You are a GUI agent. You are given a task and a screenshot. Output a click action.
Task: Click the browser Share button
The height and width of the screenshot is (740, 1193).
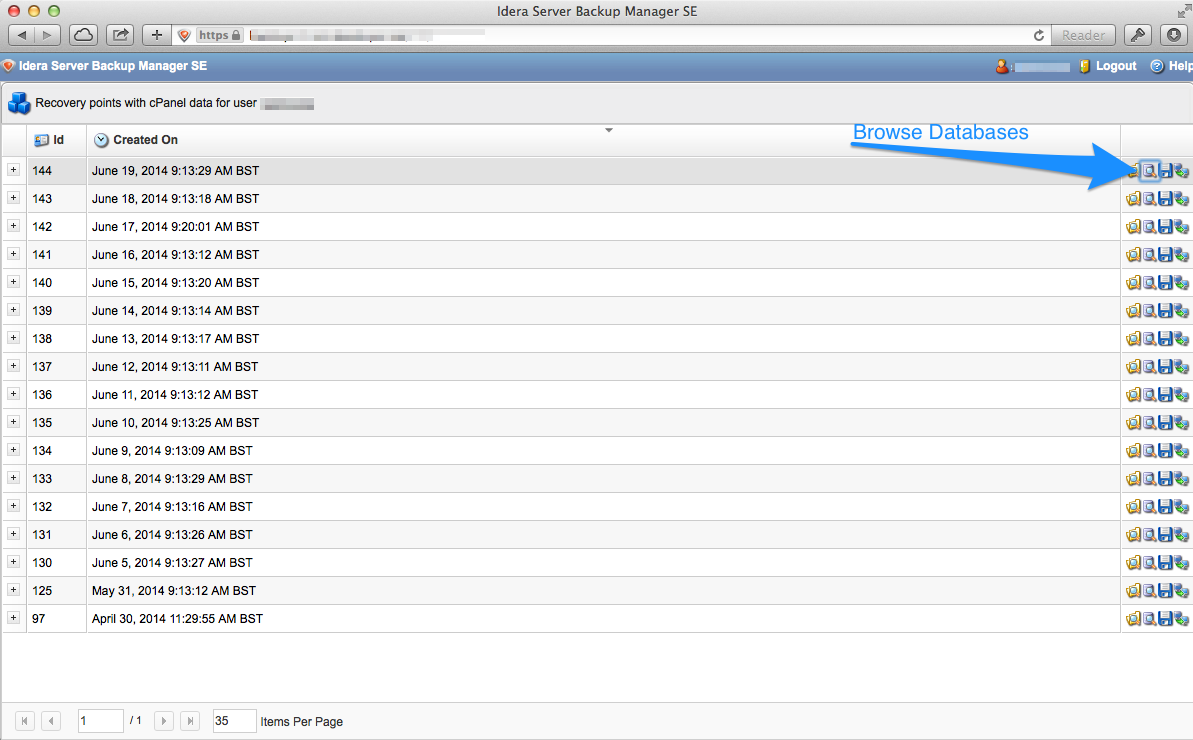point(120,35)
